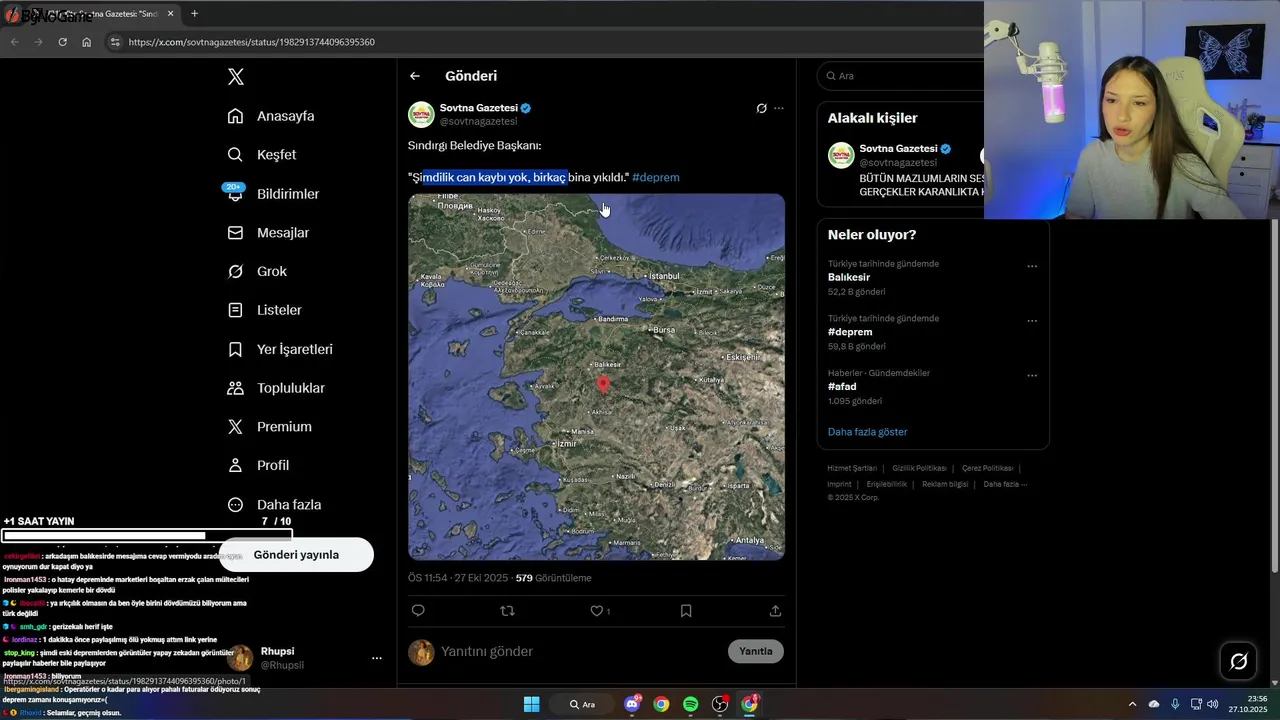Screen dimensions: 1280x720
Task: Click the volume speaker icon in tray
Action: pos(1213,704)
